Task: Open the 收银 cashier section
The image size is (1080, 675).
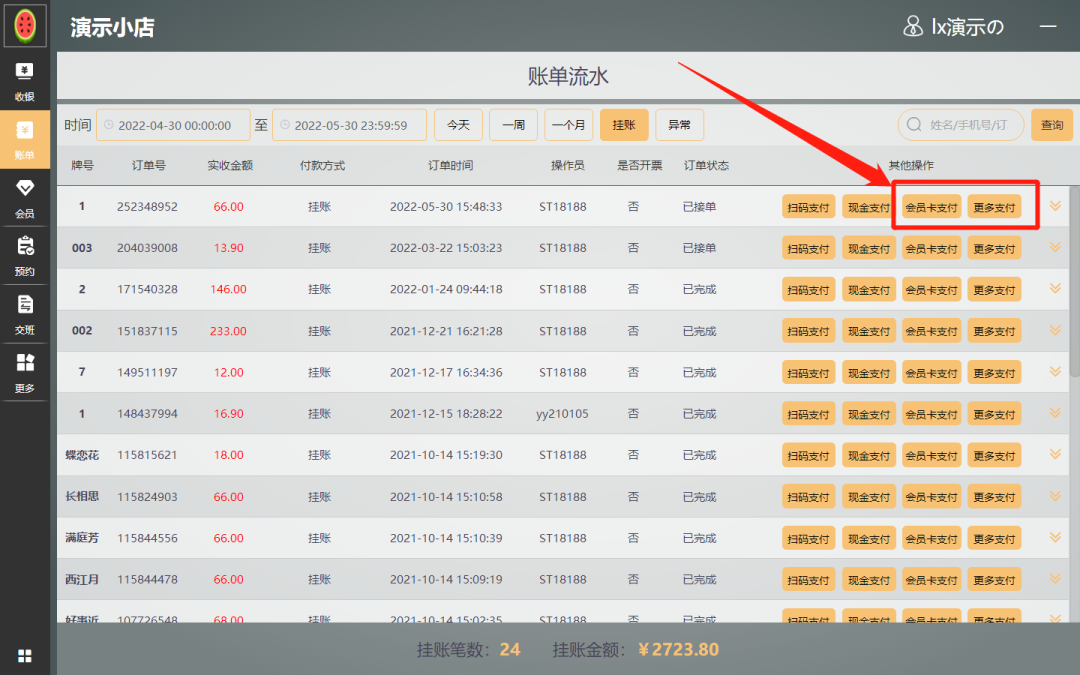Action: 25,81
